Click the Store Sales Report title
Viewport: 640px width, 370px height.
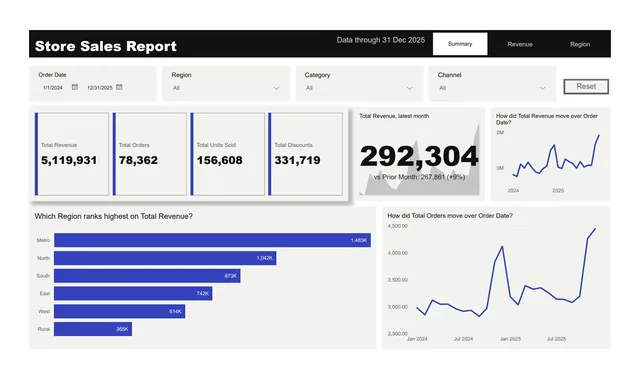tap(106, 46)
